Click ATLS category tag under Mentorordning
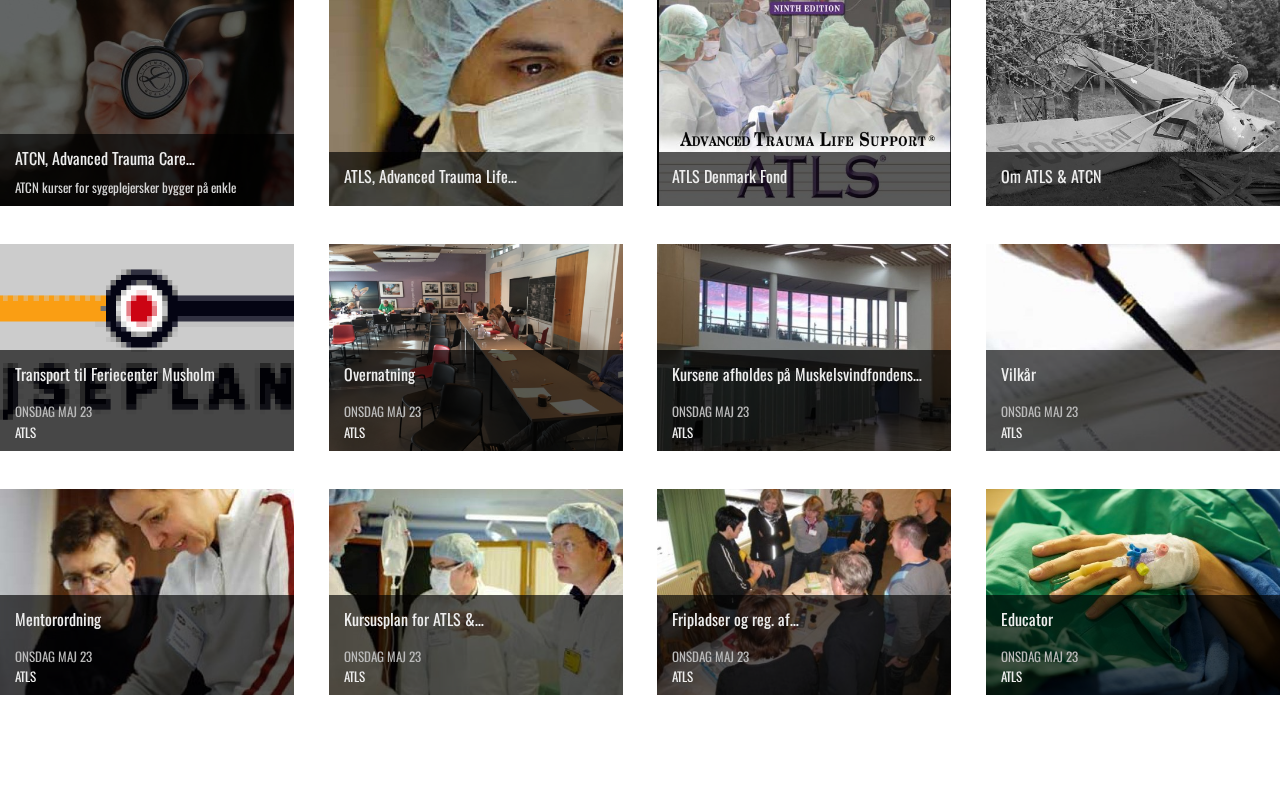 coord(25,676)
